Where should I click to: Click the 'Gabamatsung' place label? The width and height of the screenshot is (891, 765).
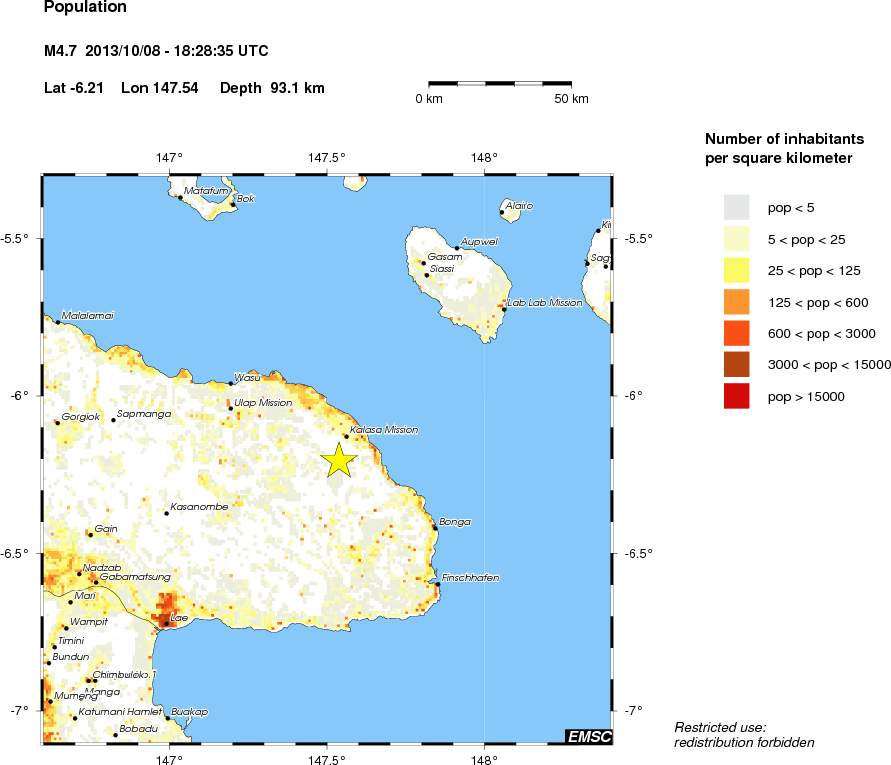tap(135, 576)
